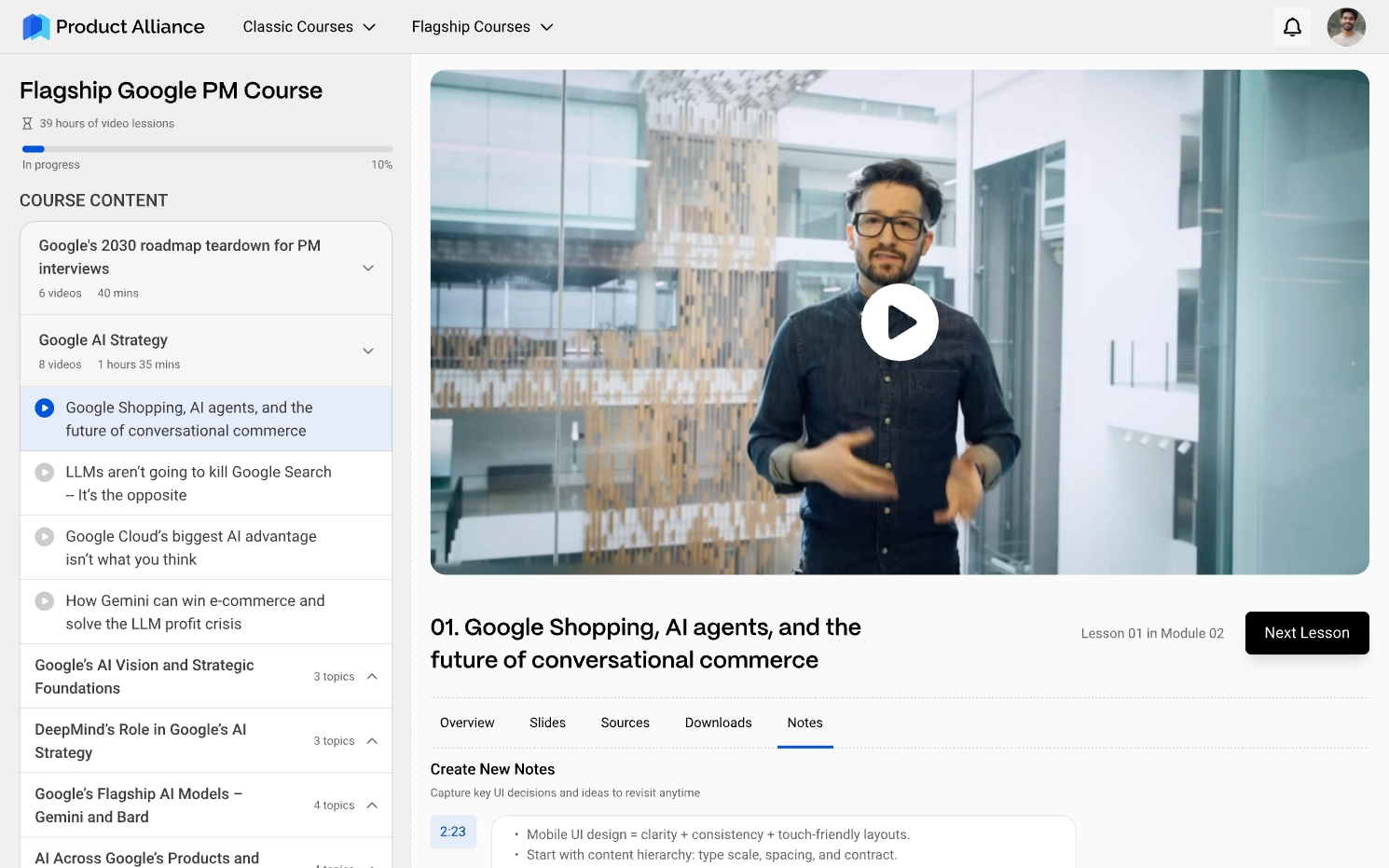The image size is (1389, 868).
Task: Switch to the Overview tab
Action: coord(467,723)
